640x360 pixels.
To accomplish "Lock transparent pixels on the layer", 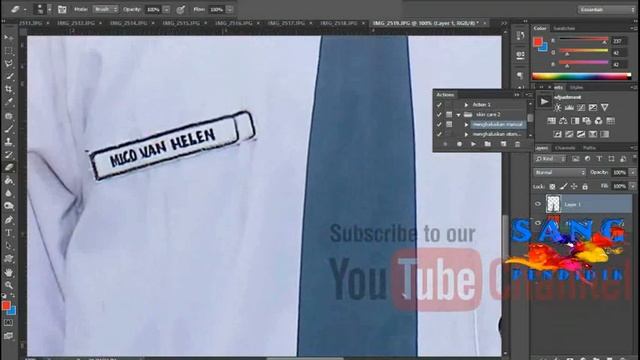I will tap(552, 187).
